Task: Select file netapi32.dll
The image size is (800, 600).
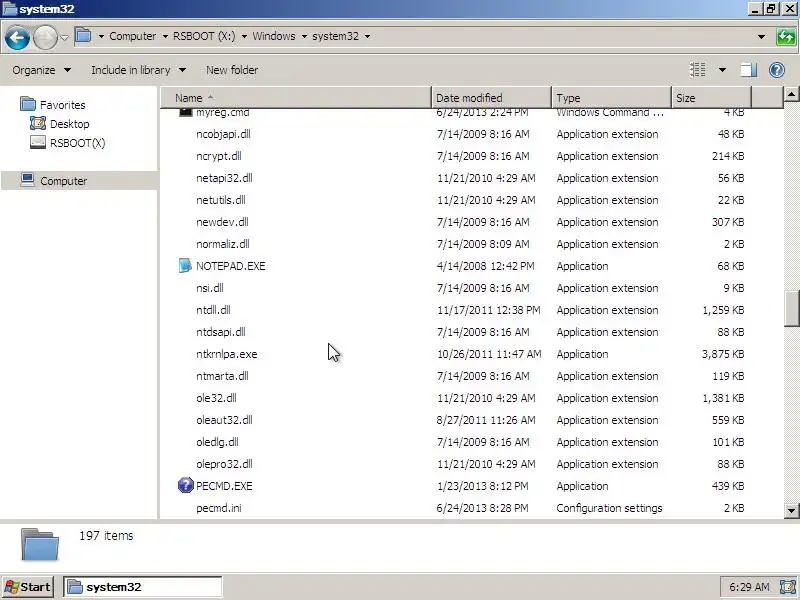Action: pyautogui.click(x=224, y=178)
